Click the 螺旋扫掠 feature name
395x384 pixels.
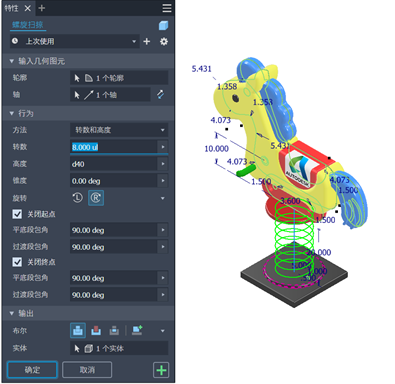[x=28, y=25]
